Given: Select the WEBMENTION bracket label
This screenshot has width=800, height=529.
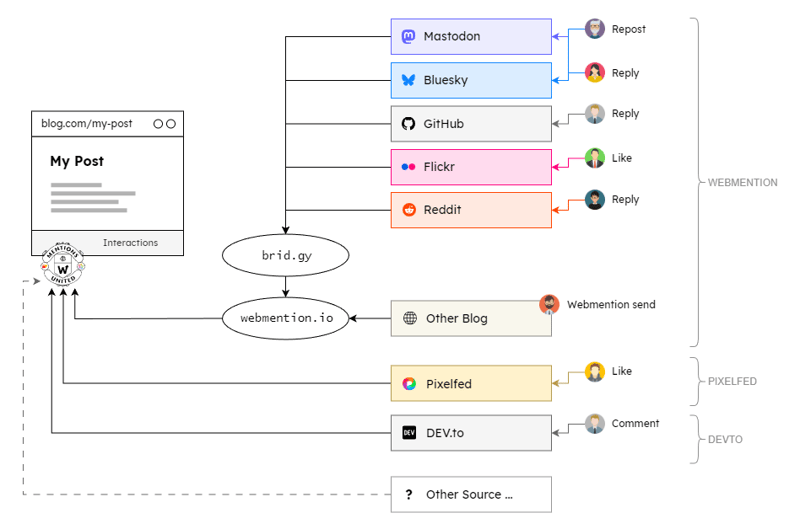Looking at the screenshot, I should coord(742,183).
